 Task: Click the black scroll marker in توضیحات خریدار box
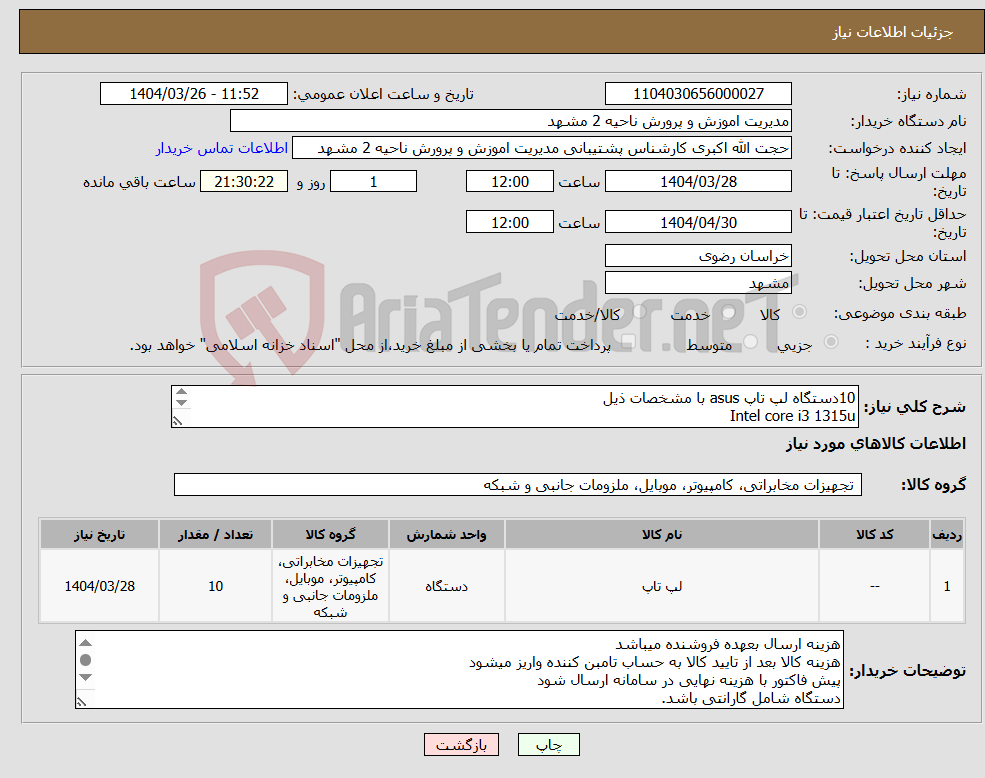click(85, 659)
